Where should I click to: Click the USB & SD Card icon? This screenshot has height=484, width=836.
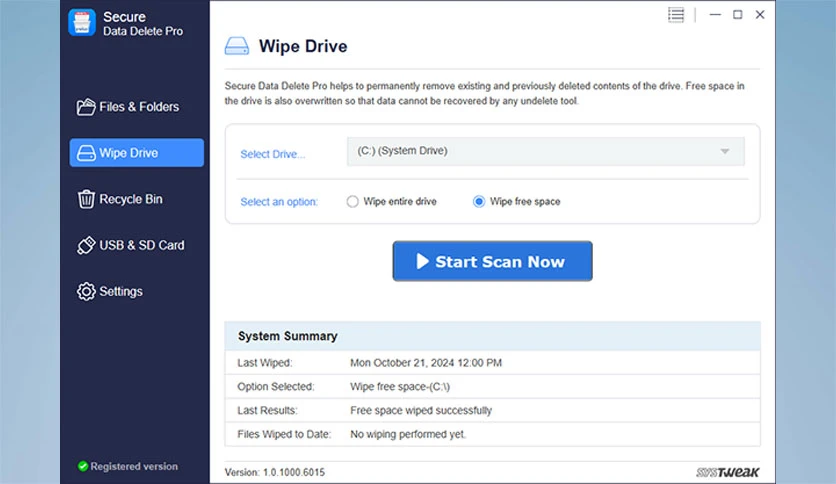pyautogui.click(x=86, y=245)
